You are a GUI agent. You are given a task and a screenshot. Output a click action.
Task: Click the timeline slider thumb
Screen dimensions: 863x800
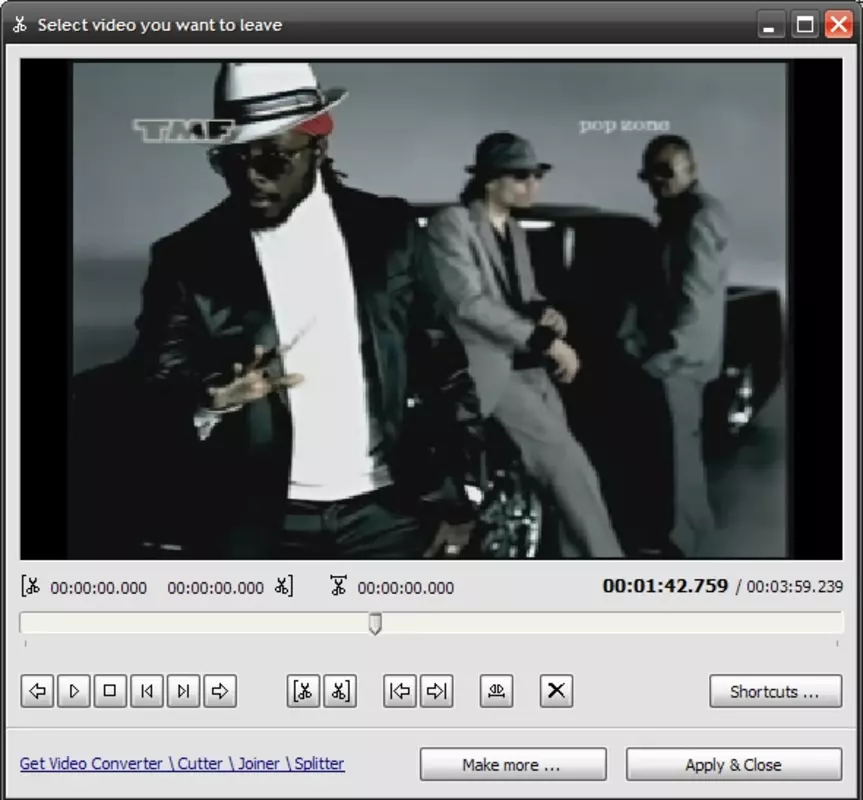(375, 623)
